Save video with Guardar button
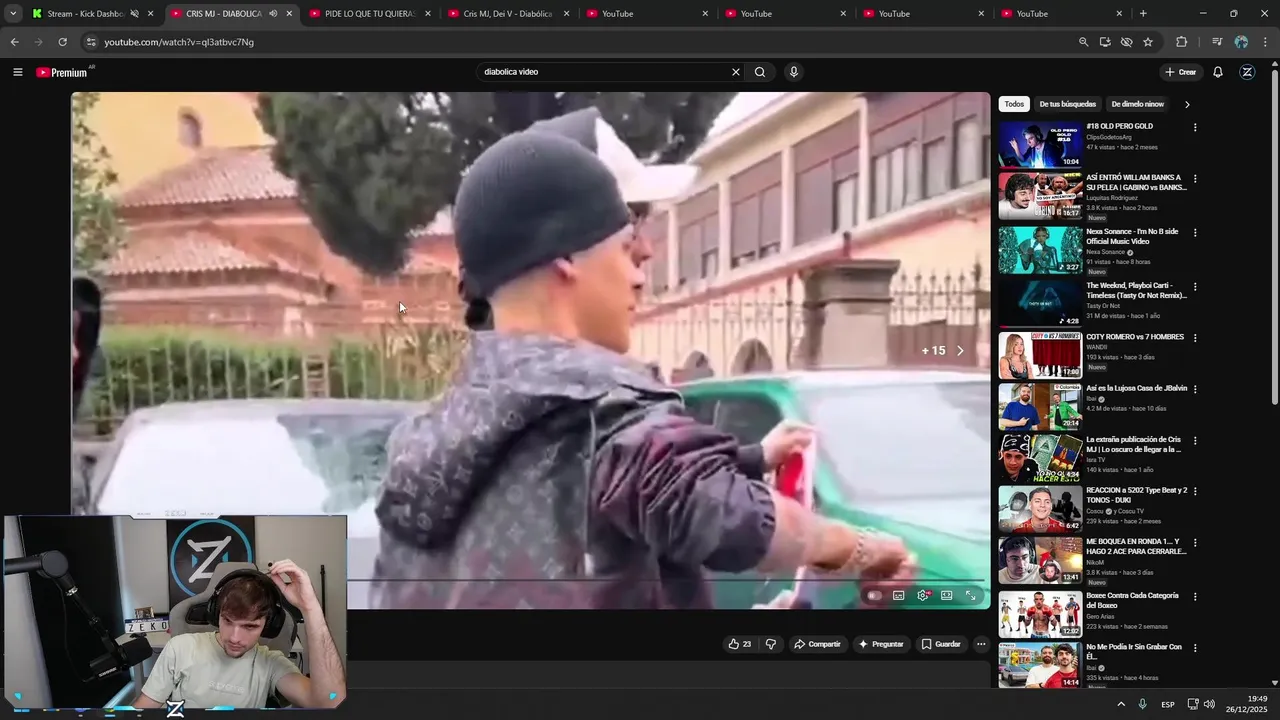Viewport: 1280px width, 720px height. click(x=941, y=644)
